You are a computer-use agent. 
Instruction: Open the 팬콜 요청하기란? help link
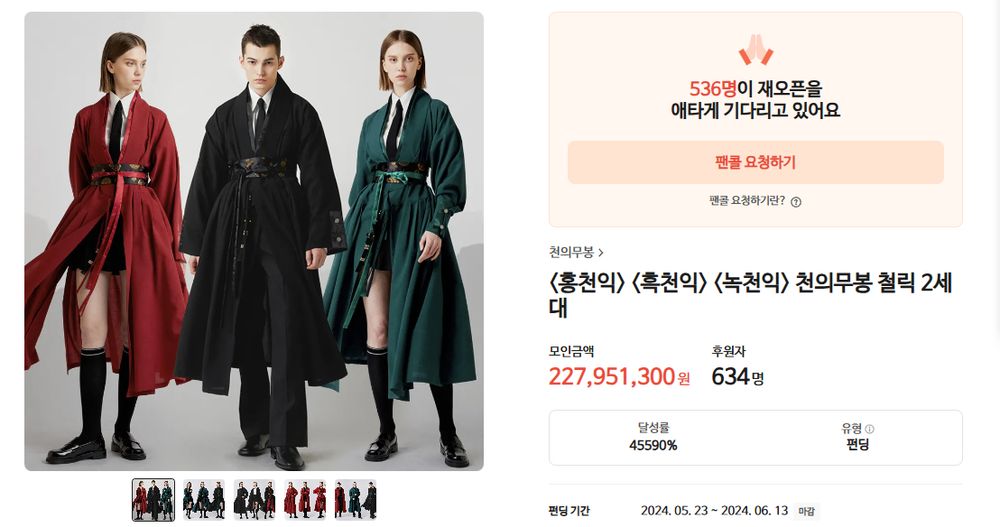tap(747, 201)
